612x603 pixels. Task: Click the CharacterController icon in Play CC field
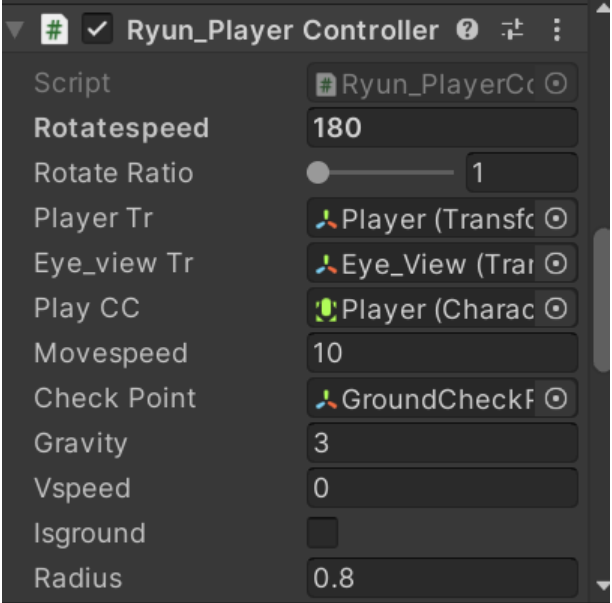point(326,310)
